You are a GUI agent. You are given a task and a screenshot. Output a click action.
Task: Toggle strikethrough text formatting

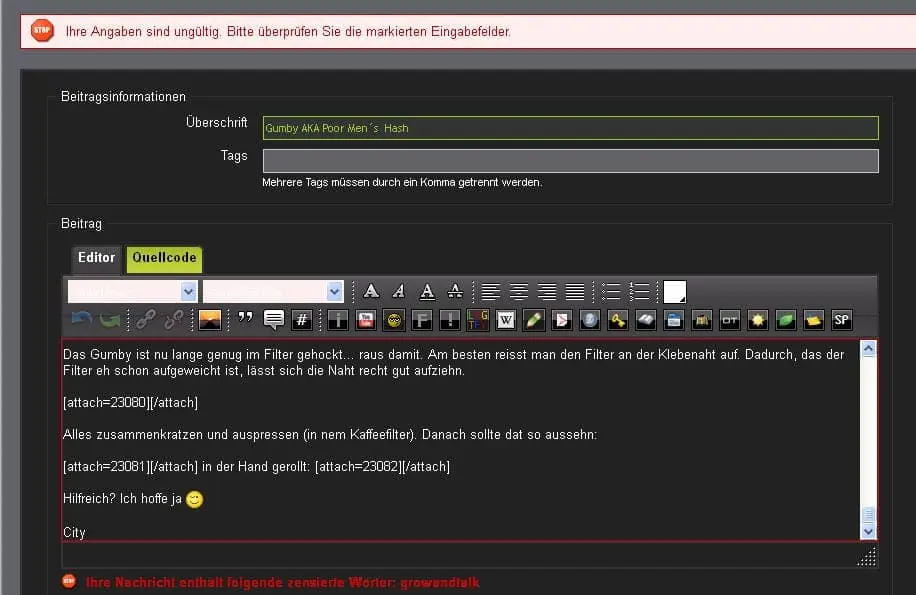point(455,291)
